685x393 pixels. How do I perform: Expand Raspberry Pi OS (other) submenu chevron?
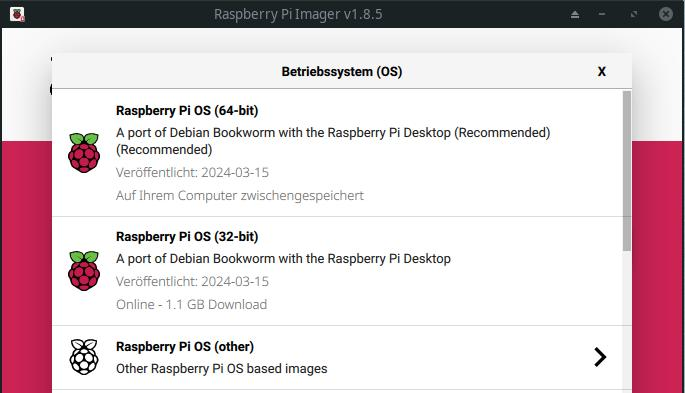pyautogui.click(x=600, y=357)
